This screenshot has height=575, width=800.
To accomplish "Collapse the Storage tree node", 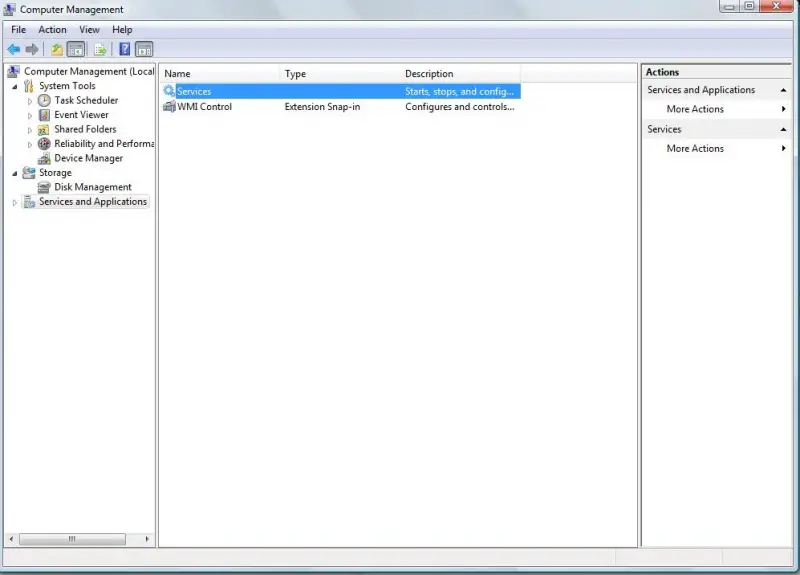I will pos(15,173).
